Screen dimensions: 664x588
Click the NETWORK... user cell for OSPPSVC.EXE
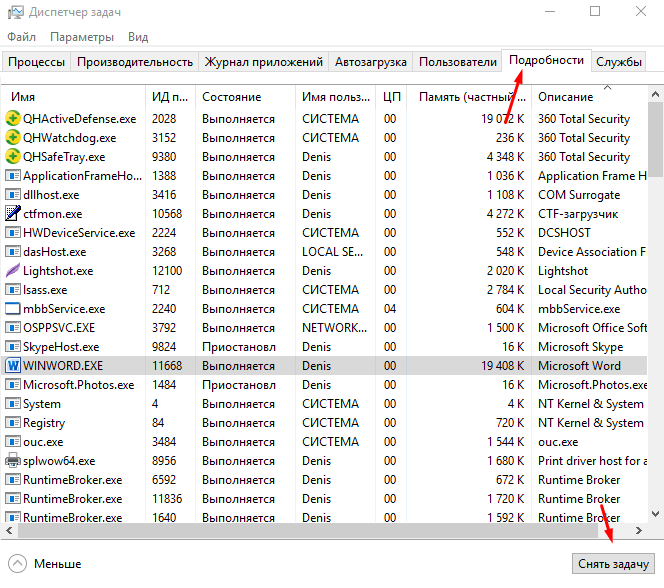tap(334, 328)
